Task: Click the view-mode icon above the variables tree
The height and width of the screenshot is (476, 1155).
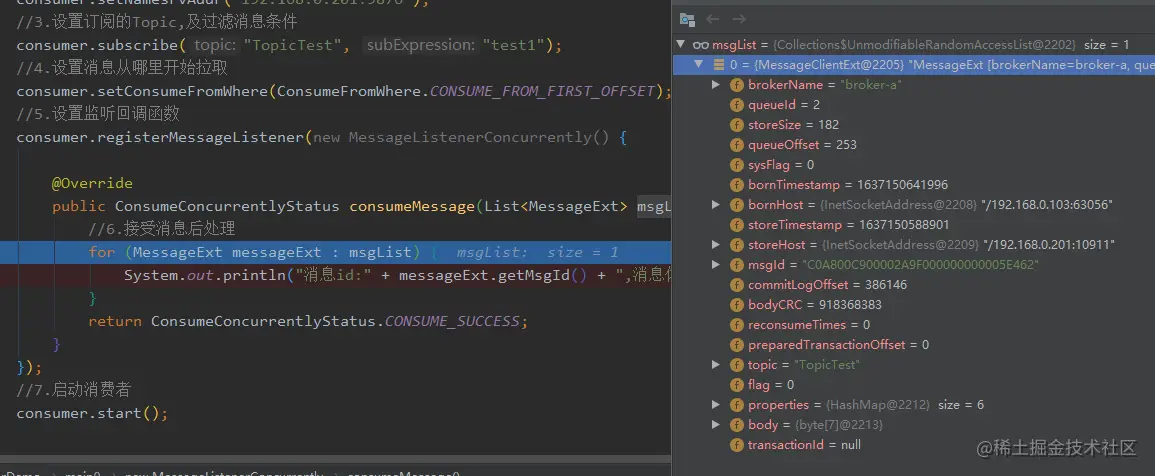Action: point(687,20)
